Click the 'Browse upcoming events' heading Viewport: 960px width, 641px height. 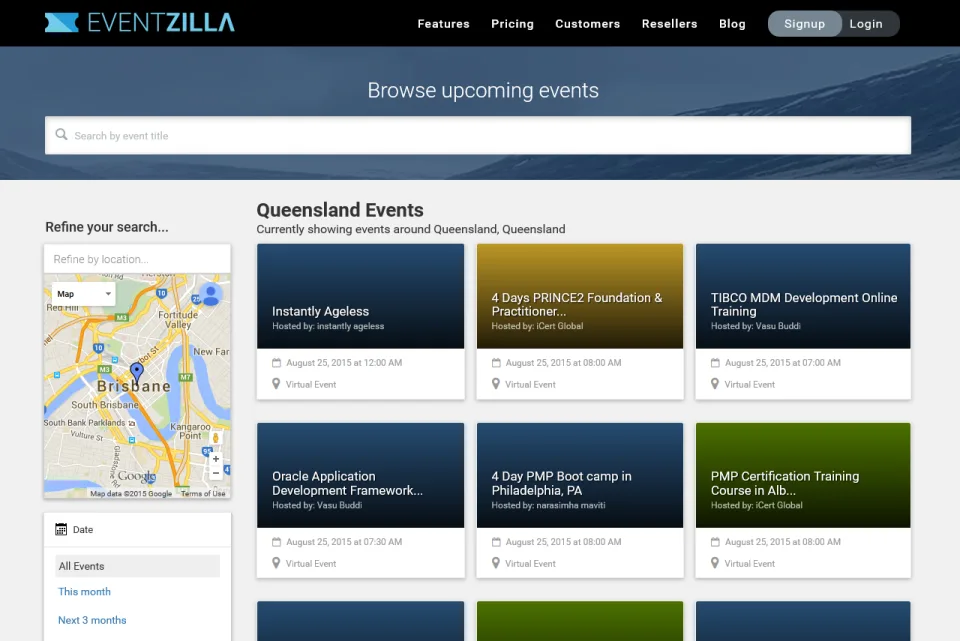483,91
